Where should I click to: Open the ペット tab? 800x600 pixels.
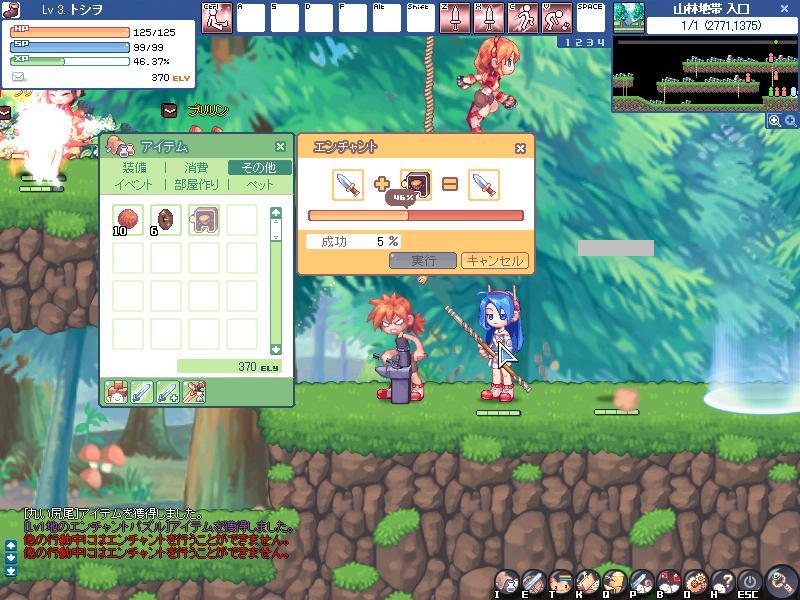click(x=260, y=184)
